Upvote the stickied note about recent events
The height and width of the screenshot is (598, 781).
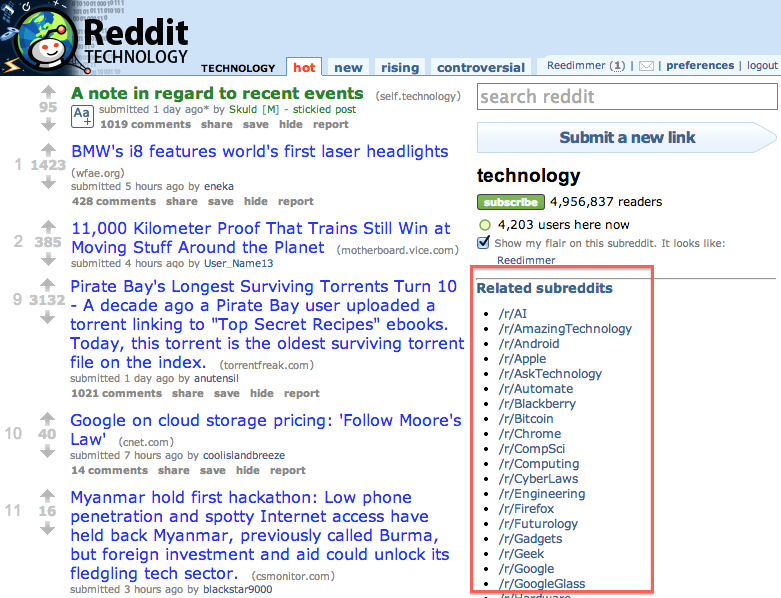[48, 92]
